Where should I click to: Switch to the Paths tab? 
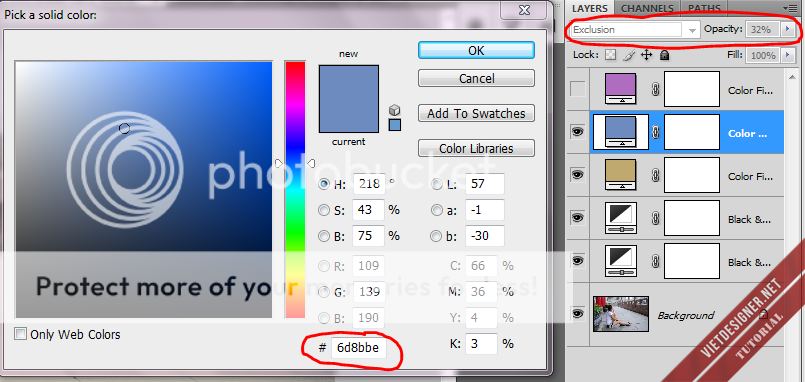point(704,8)
